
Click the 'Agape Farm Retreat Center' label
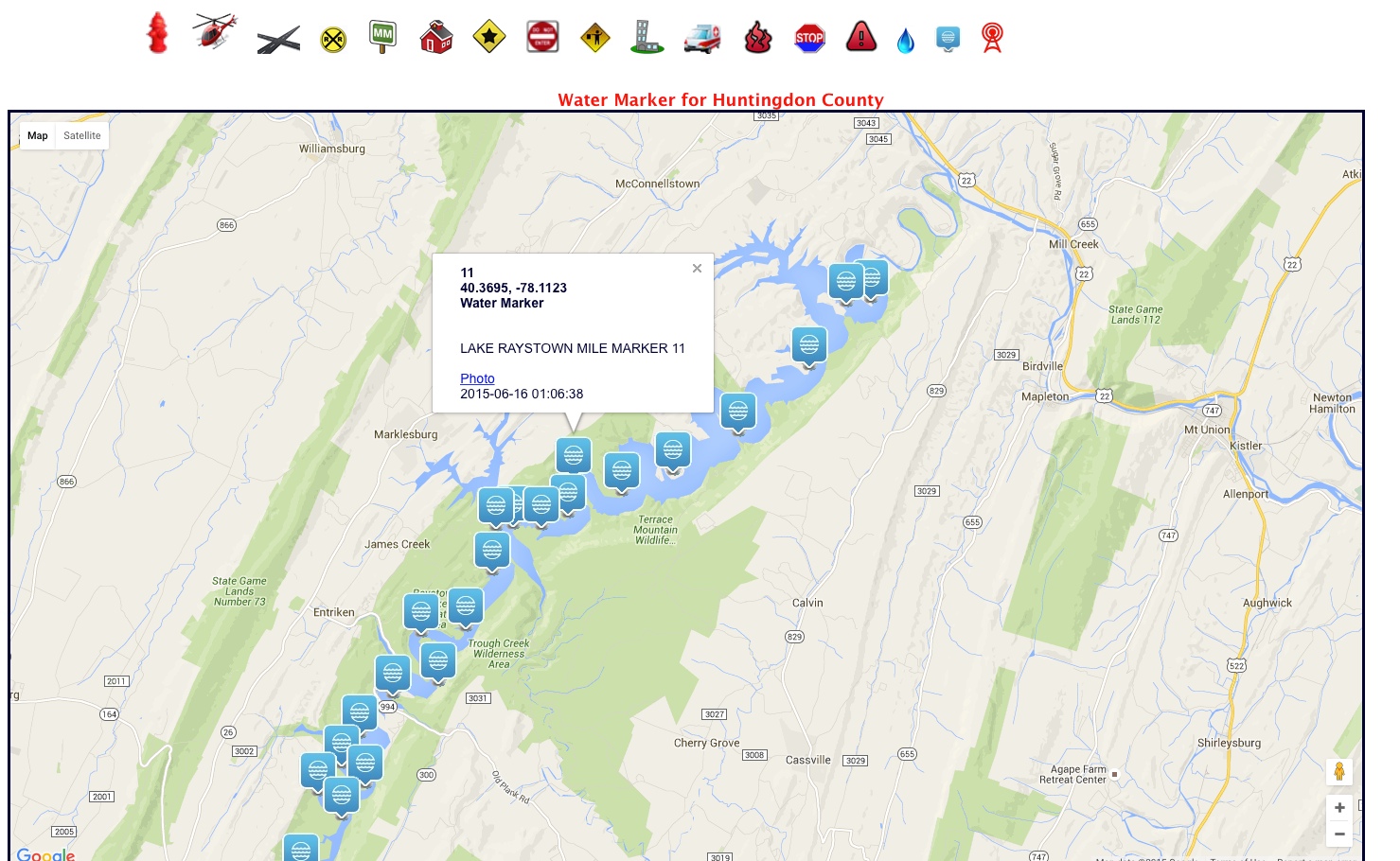(1074, 774)
